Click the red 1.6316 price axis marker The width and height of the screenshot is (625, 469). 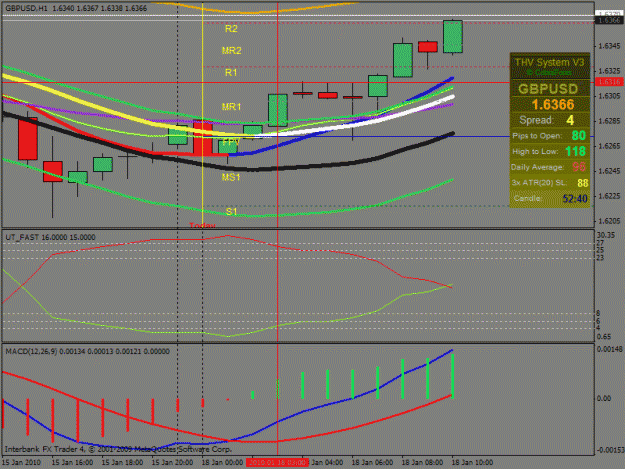(609, 82)
